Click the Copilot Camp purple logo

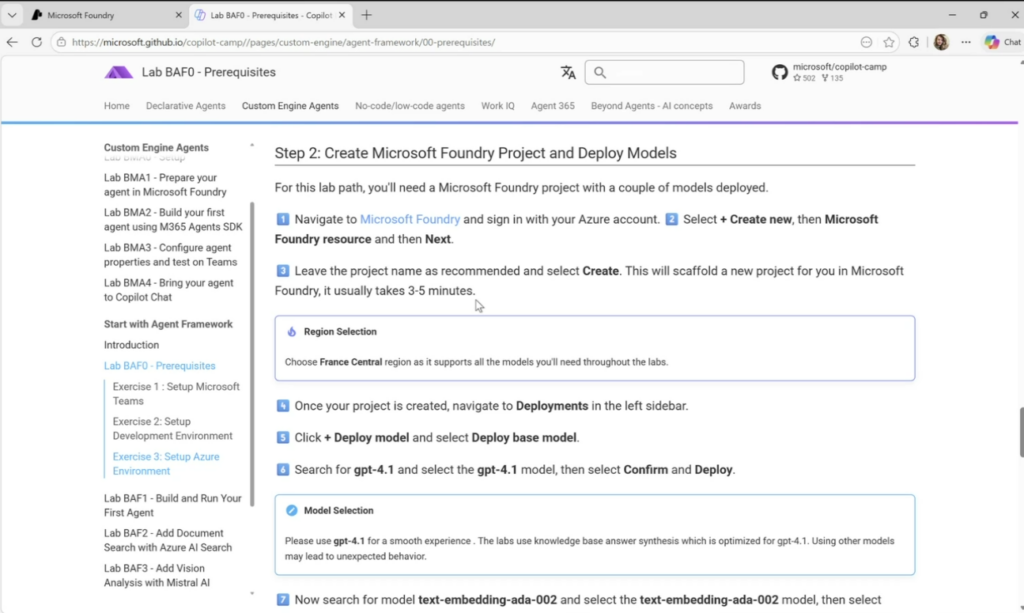click(x=118, y=72)
